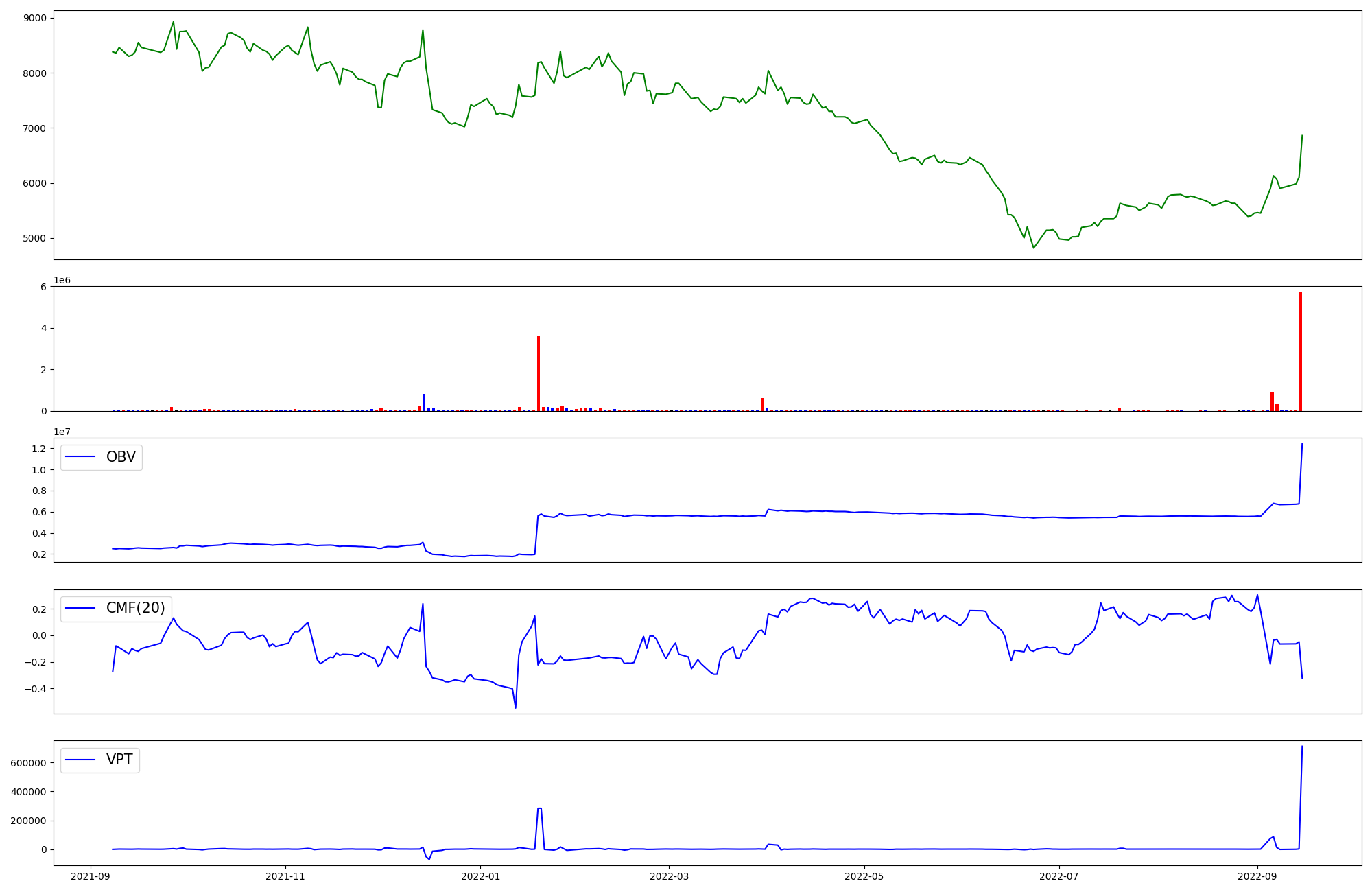
Task: Click the 9000 price axis label
Action: coord(34,18)
